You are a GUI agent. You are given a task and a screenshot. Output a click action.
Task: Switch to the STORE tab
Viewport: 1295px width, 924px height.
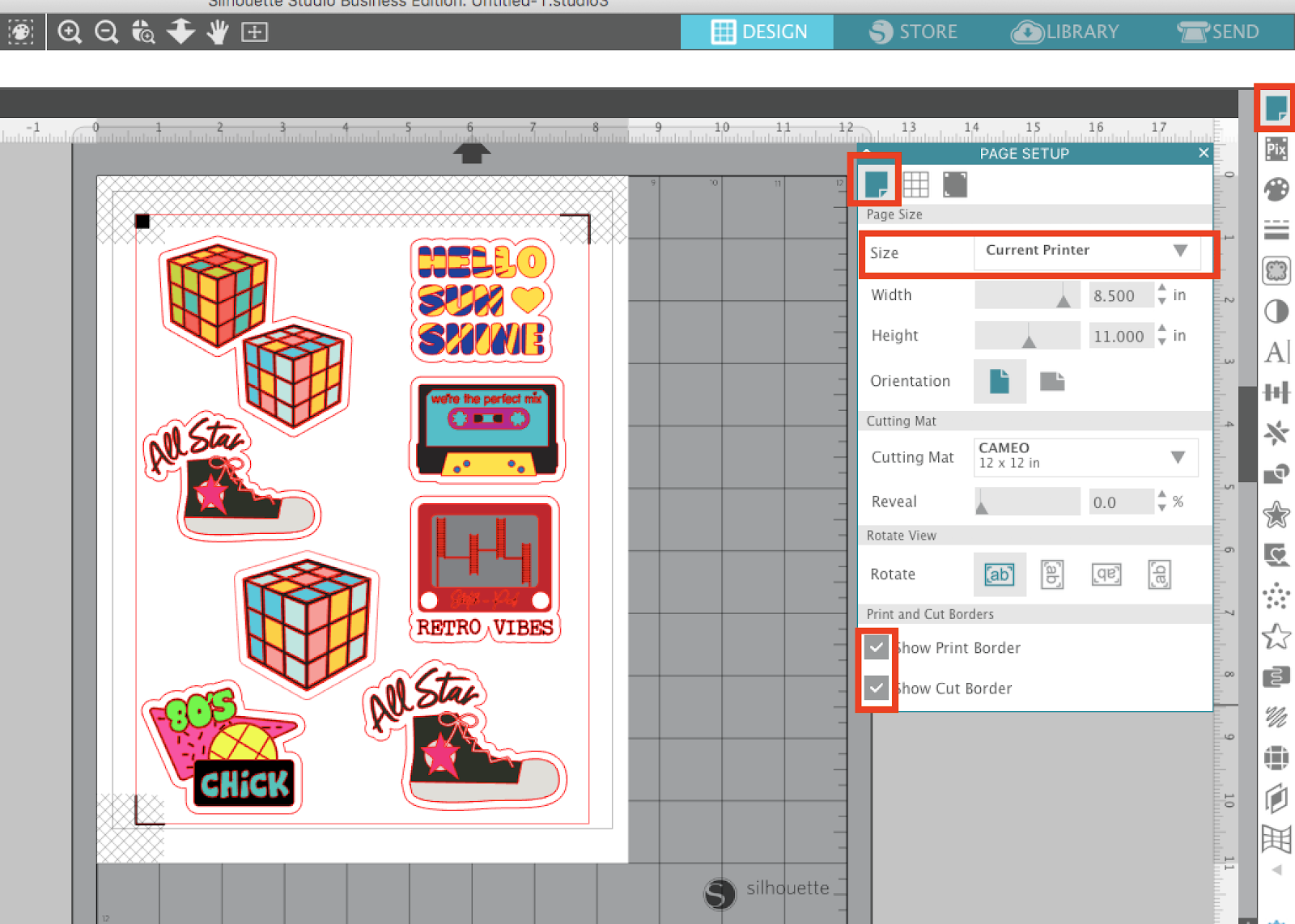[913, 32]
